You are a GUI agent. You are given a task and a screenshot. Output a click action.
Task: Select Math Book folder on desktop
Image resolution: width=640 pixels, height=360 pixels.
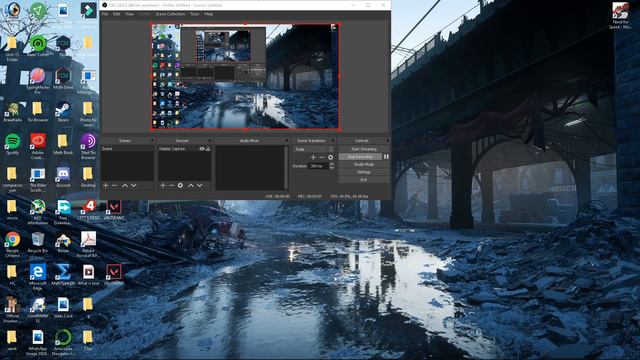pyautogui.click(x=63, y=144)
